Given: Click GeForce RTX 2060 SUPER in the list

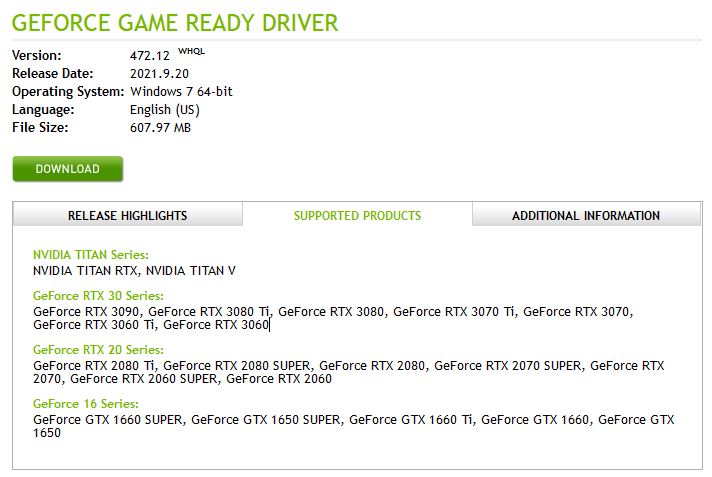Looking at the screenshot, I should pos(143,379).
